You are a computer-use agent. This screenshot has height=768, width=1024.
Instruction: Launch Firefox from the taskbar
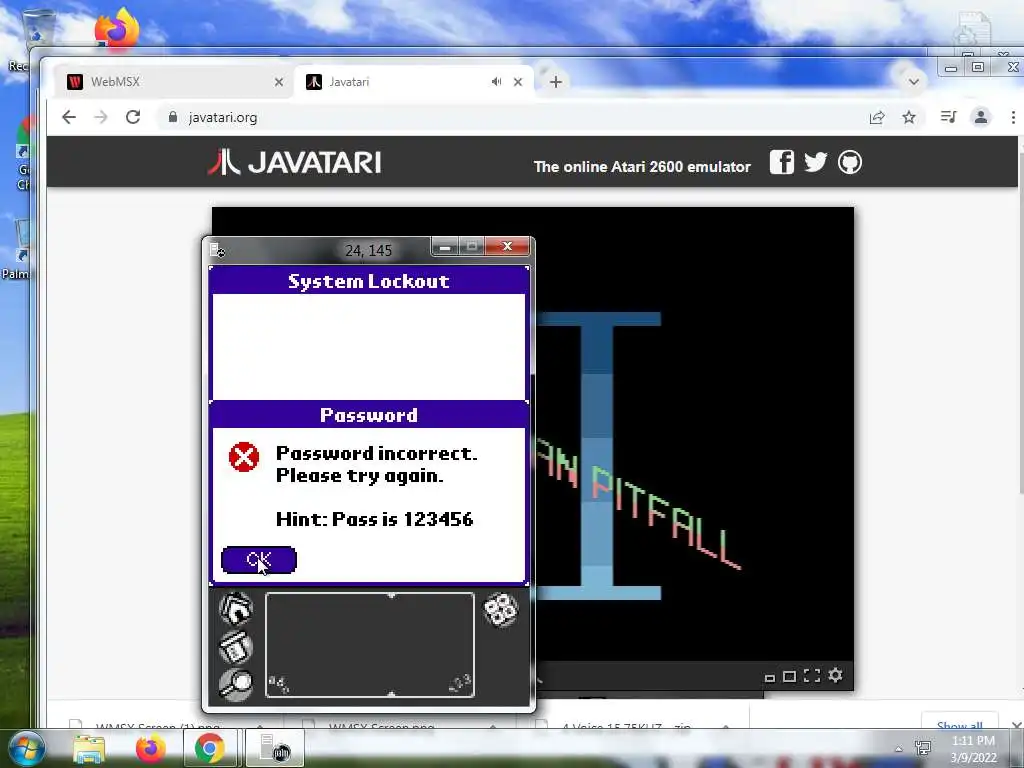click(150, 748)
